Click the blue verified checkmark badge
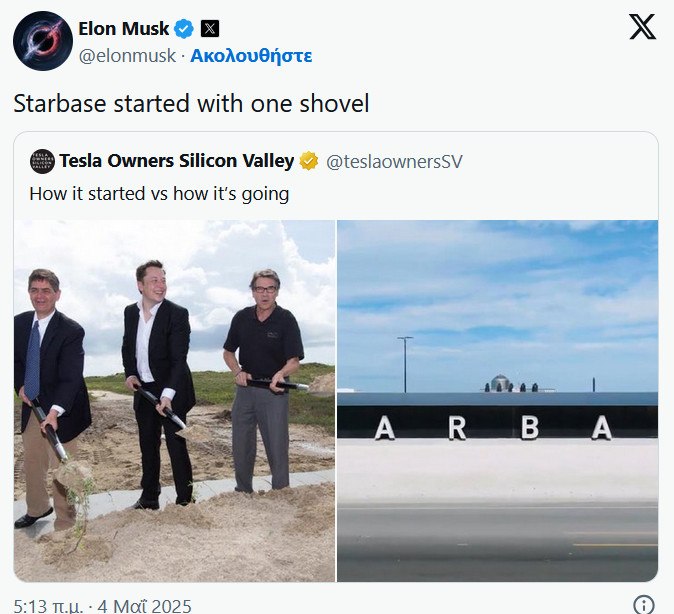 pos(184,29)
